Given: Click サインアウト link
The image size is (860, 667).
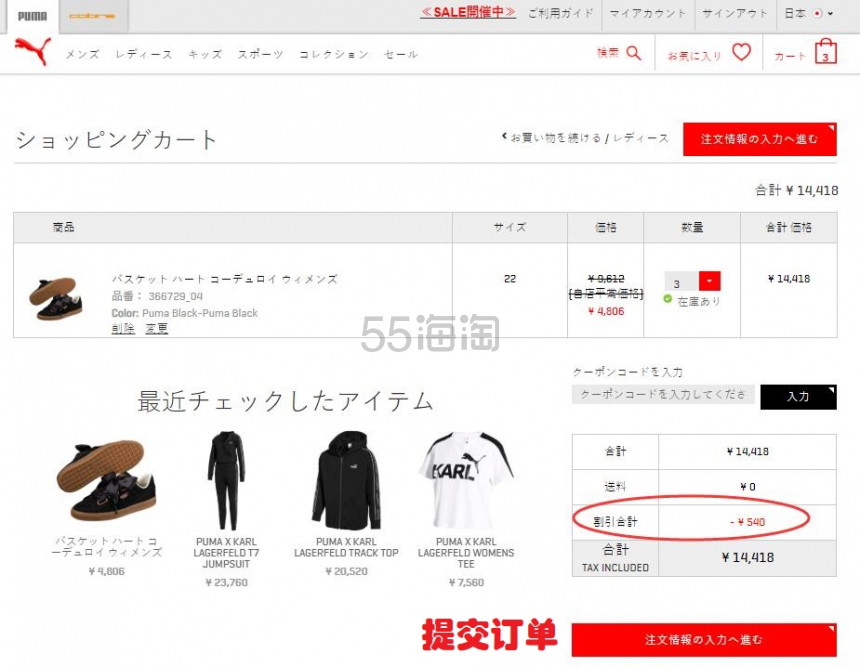Looking at the screenshot, I should coord(734,13).
